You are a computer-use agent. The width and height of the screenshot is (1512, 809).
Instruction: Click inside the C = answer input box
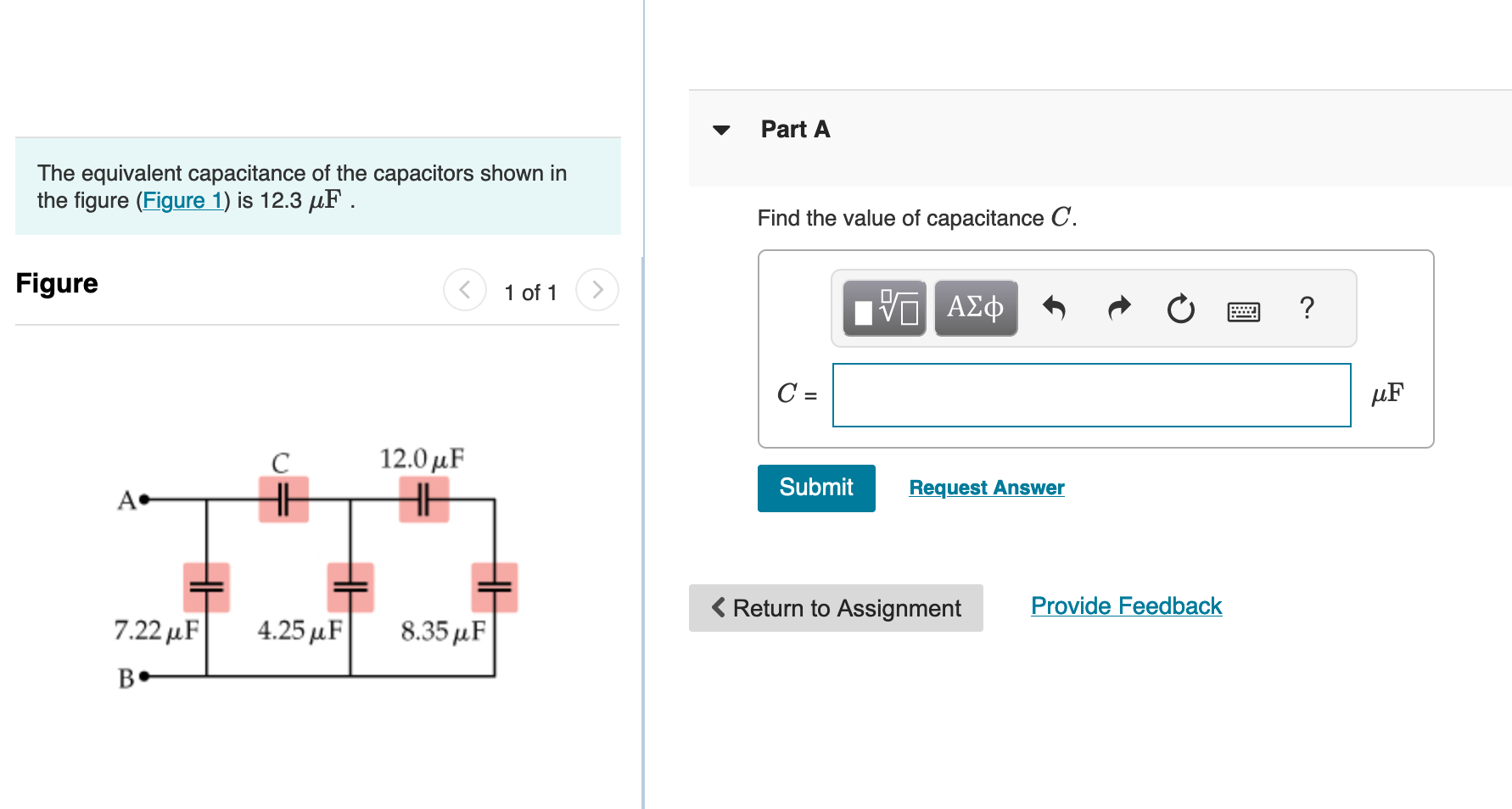1091,395
